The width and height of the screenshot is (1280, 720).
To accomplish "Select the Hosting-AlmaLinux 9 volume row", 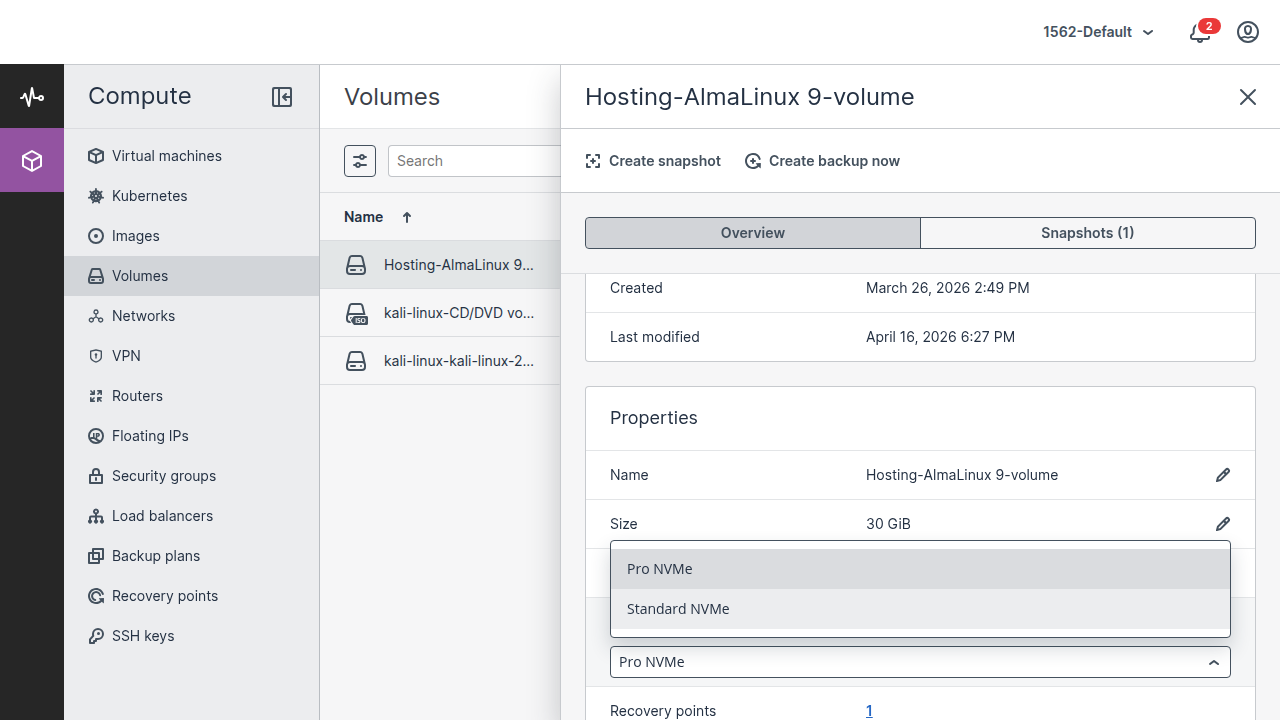I will pyautogui.click(x=440, y=265).
